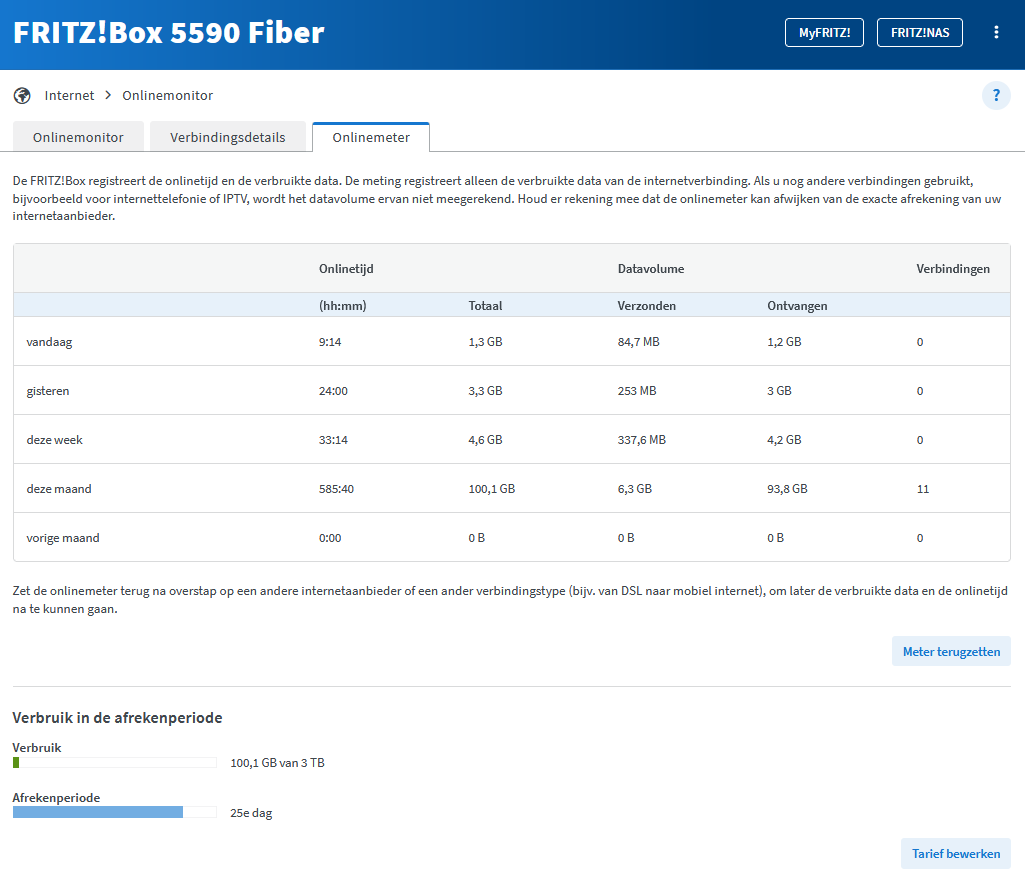1025x876 pixels.
Task: Click the blue Afrekenperiode progress bar
Action: (x=98, y=813)
